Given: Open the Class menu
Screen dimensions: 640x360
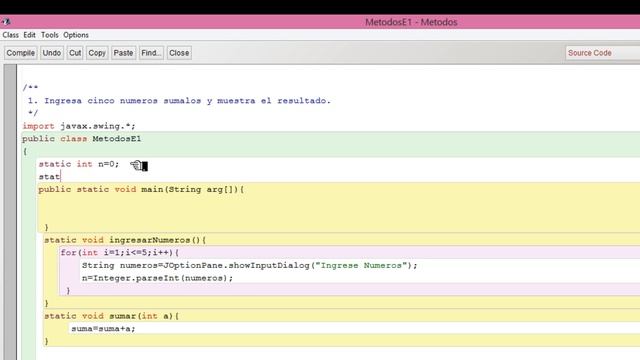Looking at the screenshot, I should pyautogui.click(x=11, y=35).
